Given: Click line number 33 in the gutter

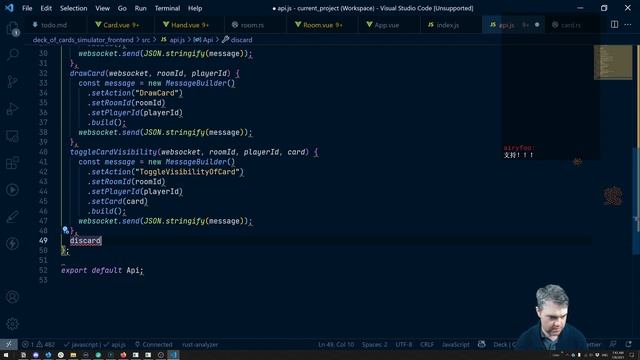Looking at the screenshot, I should 43,83.
